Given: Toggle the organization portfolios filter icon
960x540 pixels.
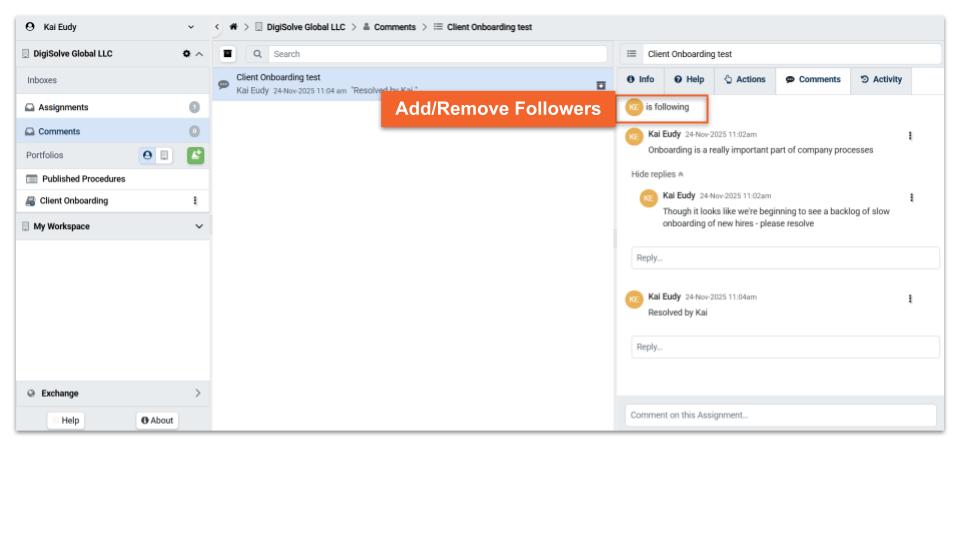Looking at the screenshot, I should coord(166,156).
